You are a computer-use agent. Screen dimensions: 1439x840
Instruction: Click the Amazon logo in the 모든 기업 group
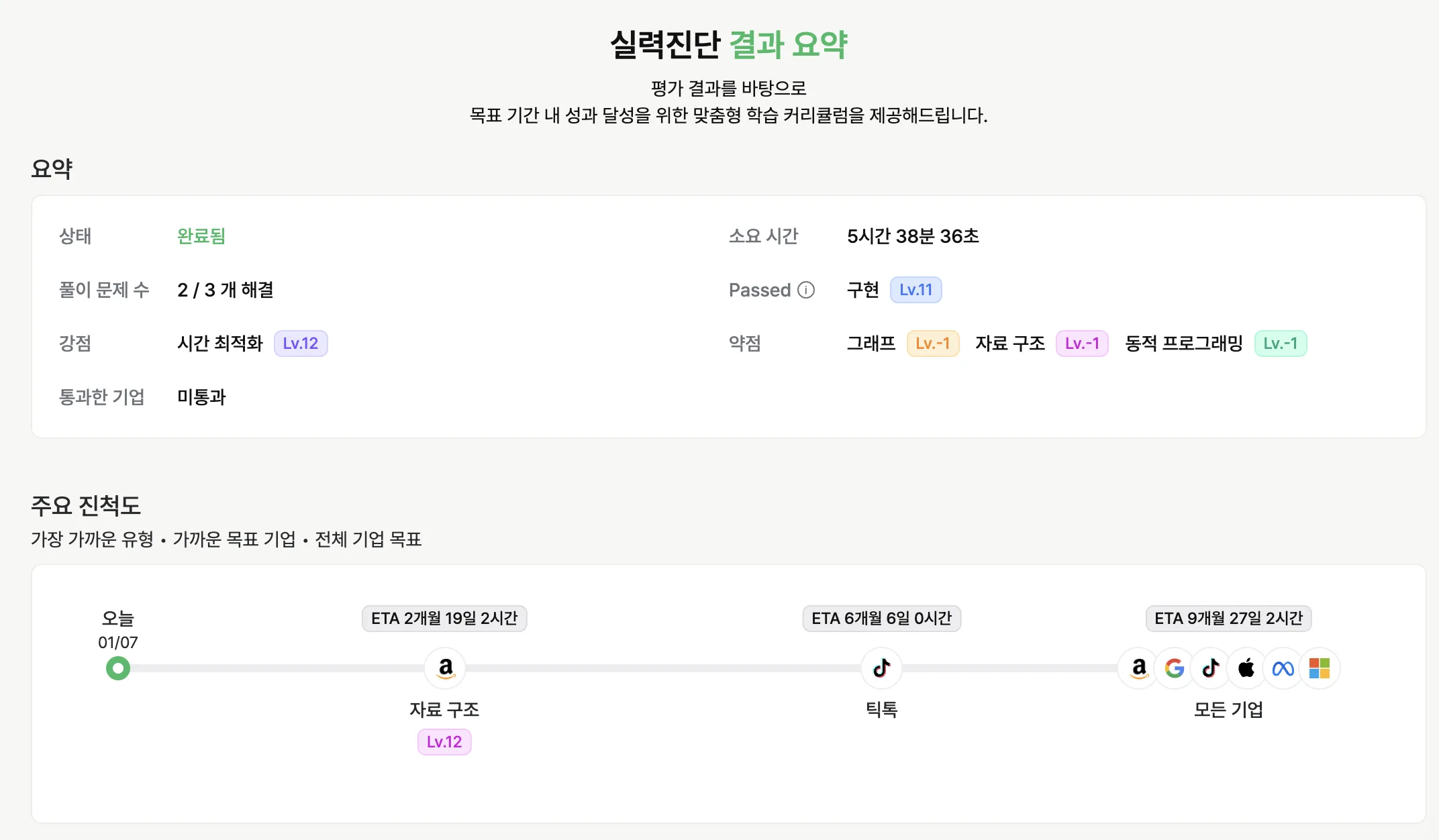tap(1138, 668)
